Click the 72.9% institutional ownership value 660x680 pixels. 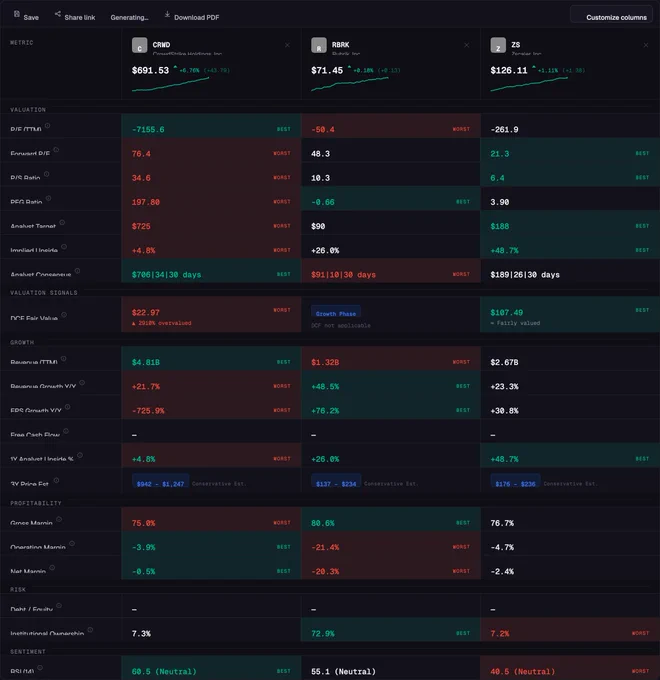pos(323,634)
